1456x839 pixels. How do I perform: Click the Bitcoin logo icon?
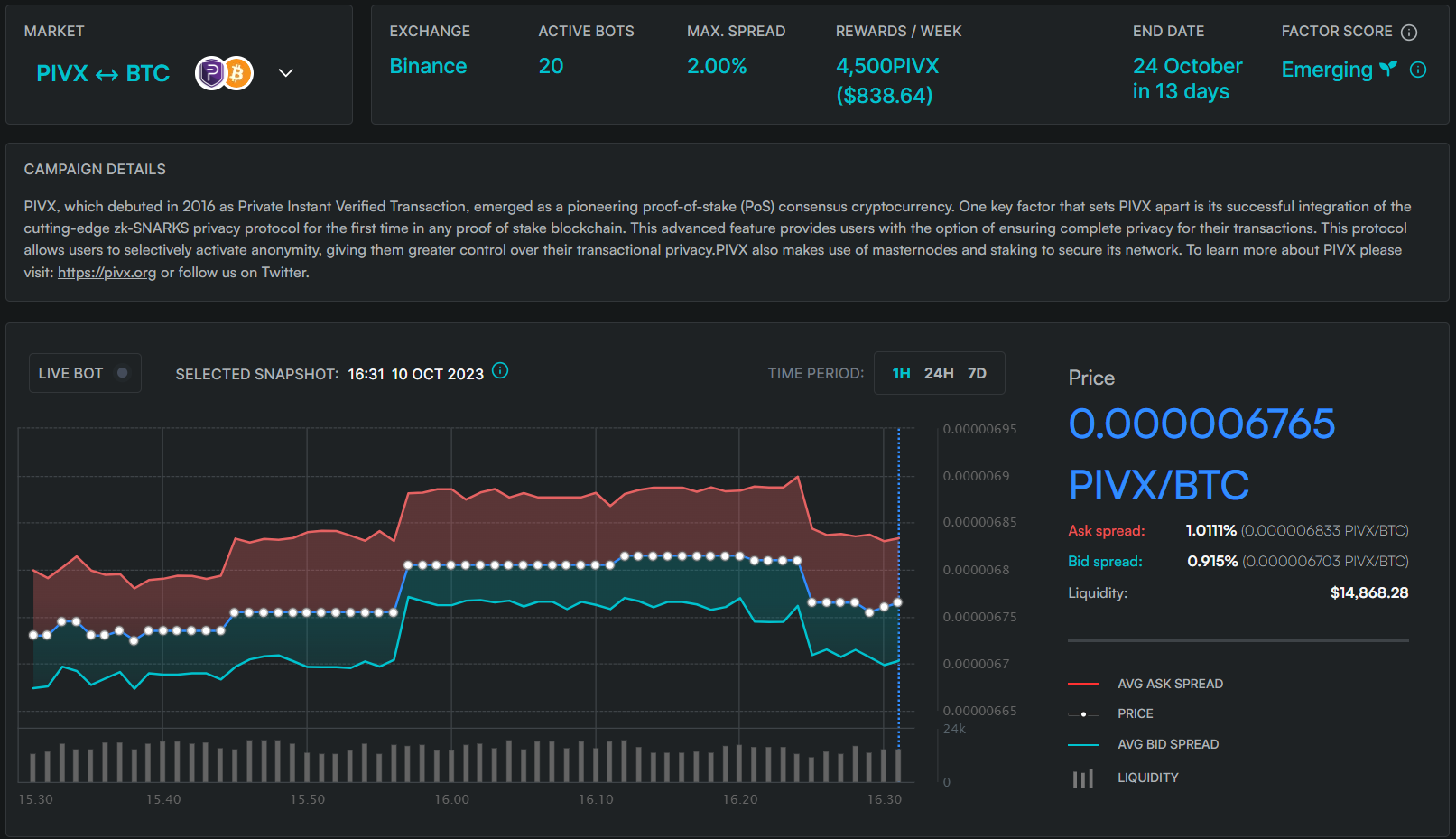click(237, 73)
